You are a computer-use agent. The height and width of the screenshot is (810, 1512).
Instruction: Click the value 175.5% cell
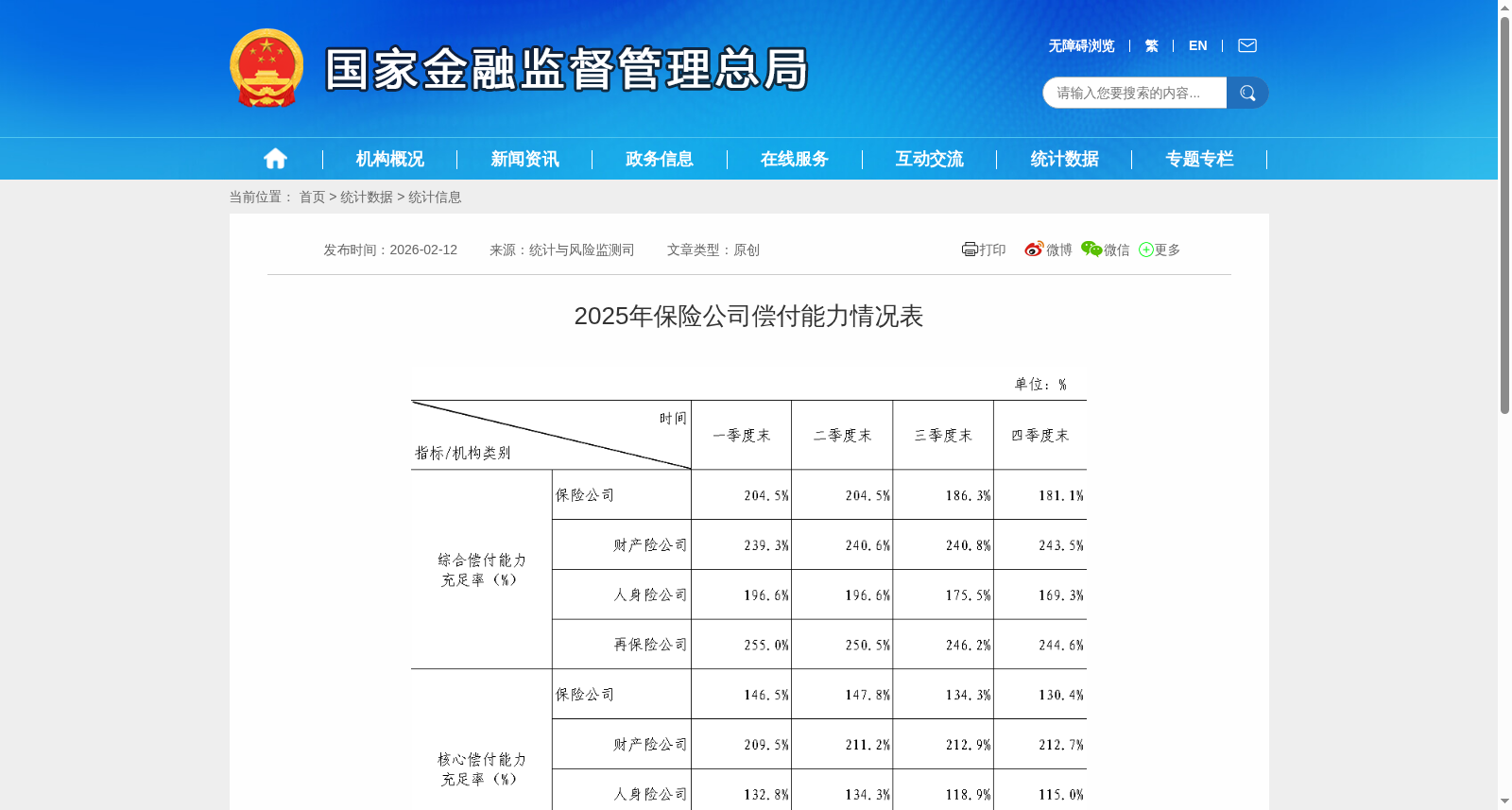click(x=969, y=595)
